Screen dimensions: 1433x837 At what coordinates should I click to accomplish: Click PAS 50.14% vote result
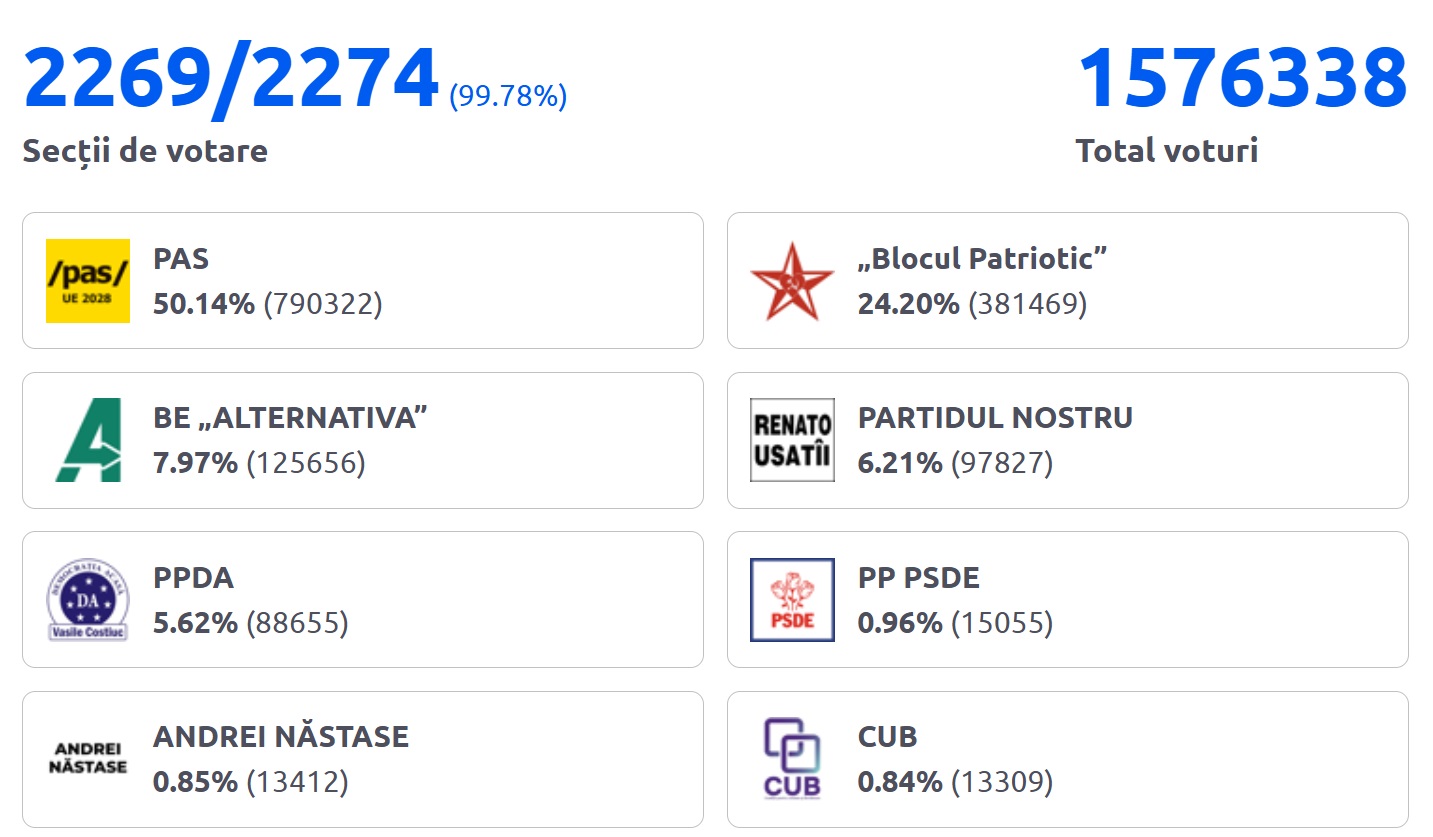tap(267, 304)
